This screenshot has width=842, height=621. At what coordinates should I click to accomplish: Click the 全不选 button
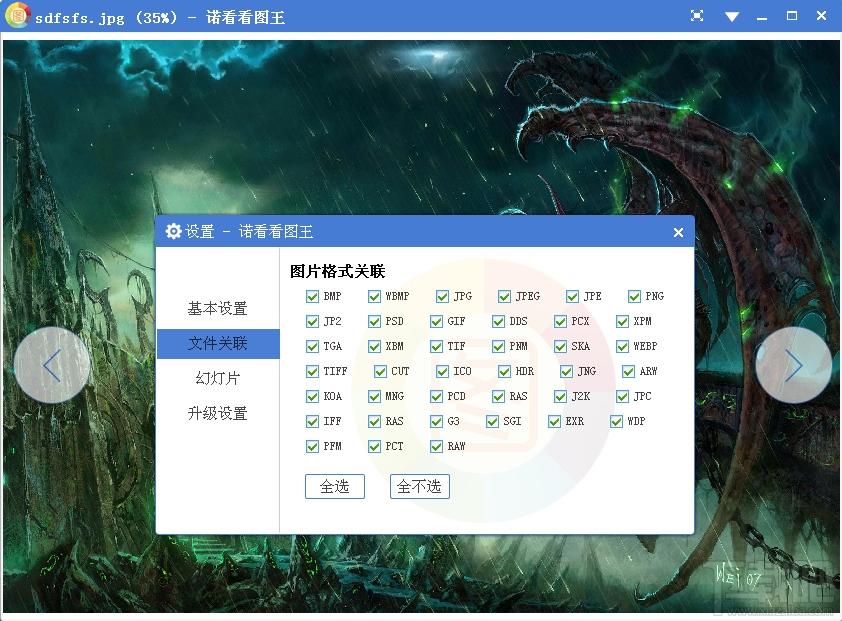[419, 486]
